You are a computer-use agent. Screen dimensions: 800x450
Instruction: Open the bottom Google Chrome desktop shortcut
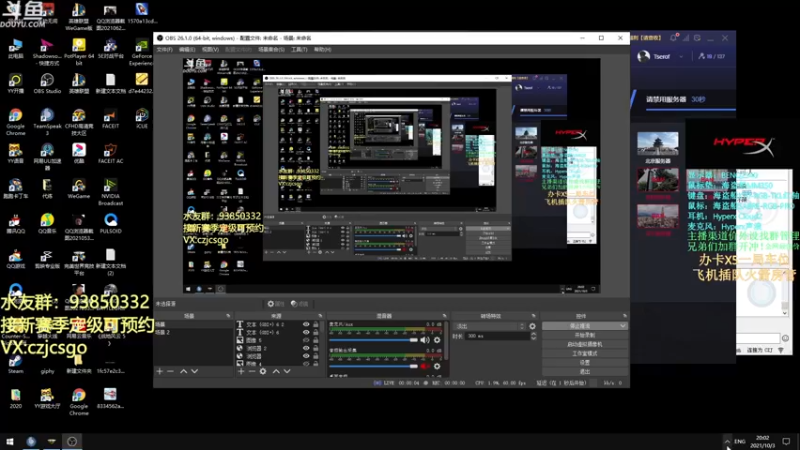[x=79, y=402]
